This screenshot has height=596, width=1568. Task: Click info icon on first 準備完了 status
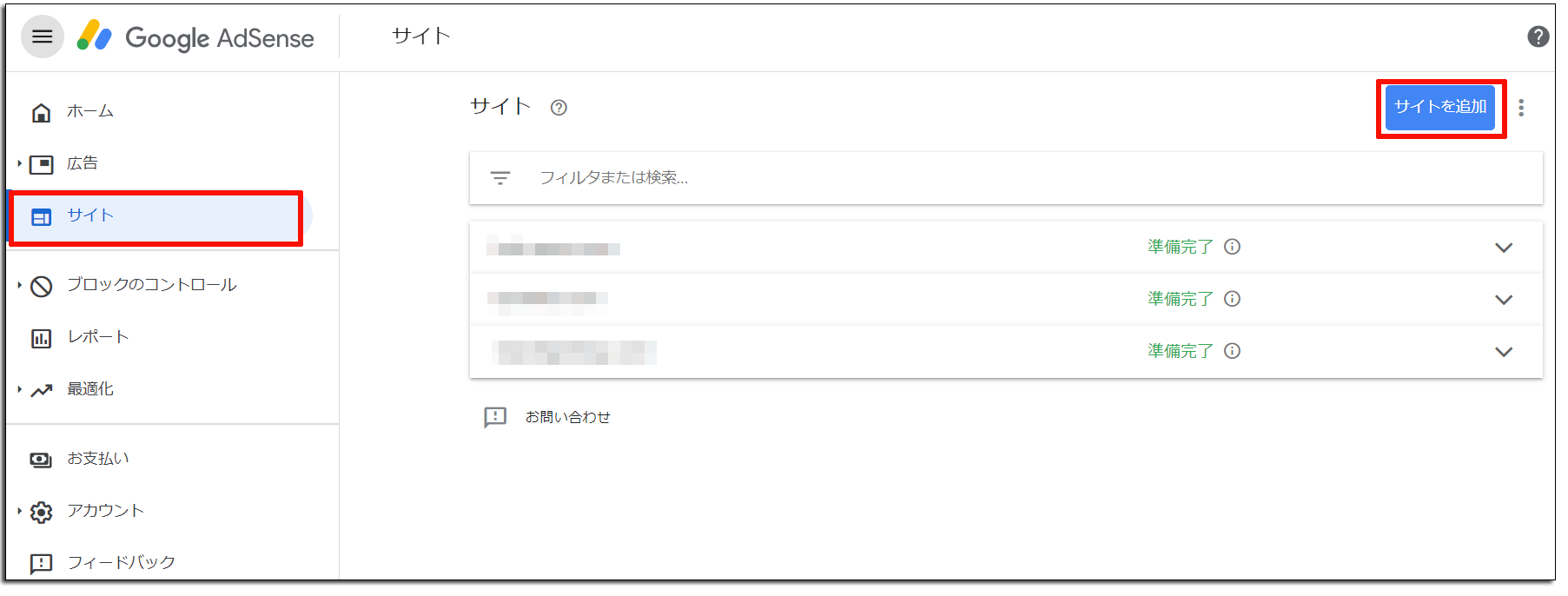point(1232,247)
